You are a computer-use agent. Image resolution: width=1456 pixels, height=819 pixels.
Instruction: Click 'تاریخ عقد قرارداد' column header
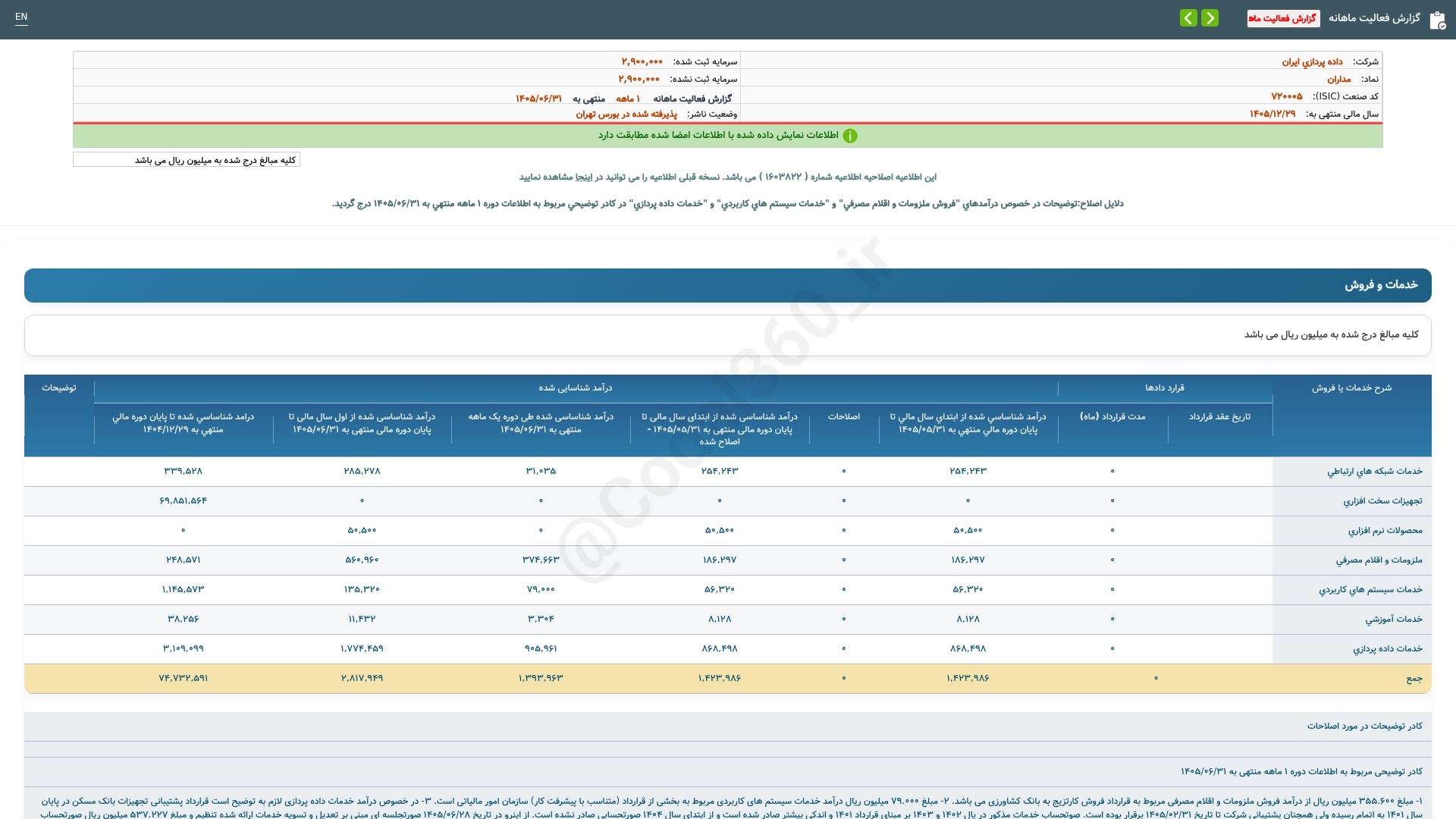coord(1219,416)
